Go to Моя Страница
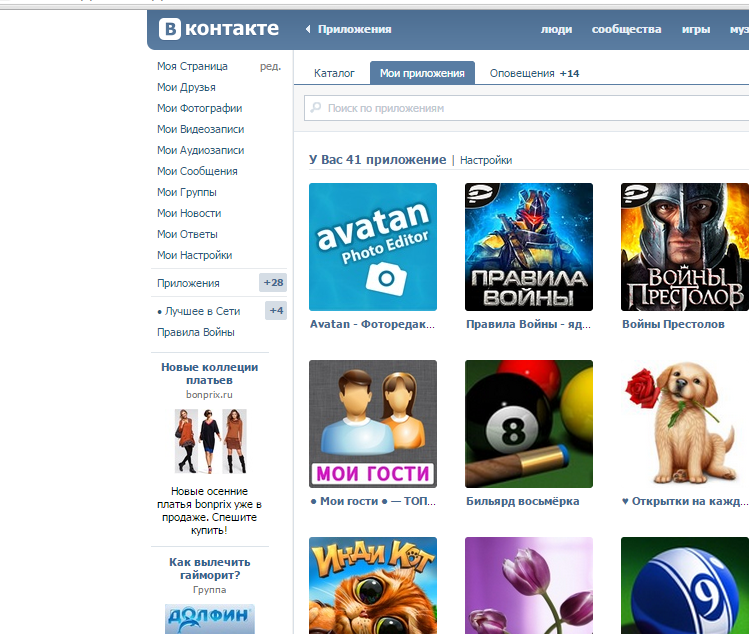The height and width of the screenshot is (634, 749). (192, 66)
